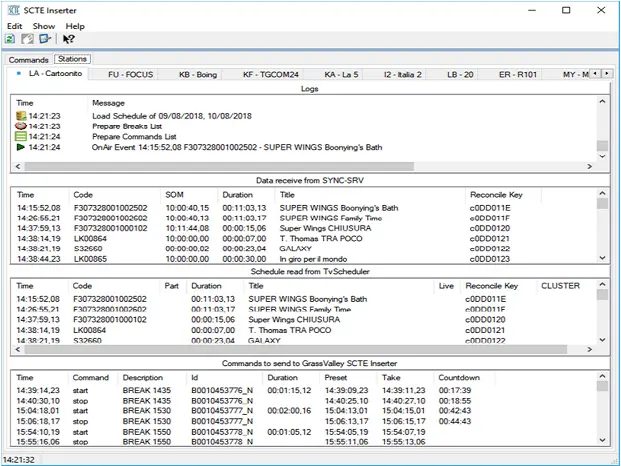This screenshot has height=466, width=621.
Task: Click the Prepare Commands List log icon
Action: (x=21, y=136)
